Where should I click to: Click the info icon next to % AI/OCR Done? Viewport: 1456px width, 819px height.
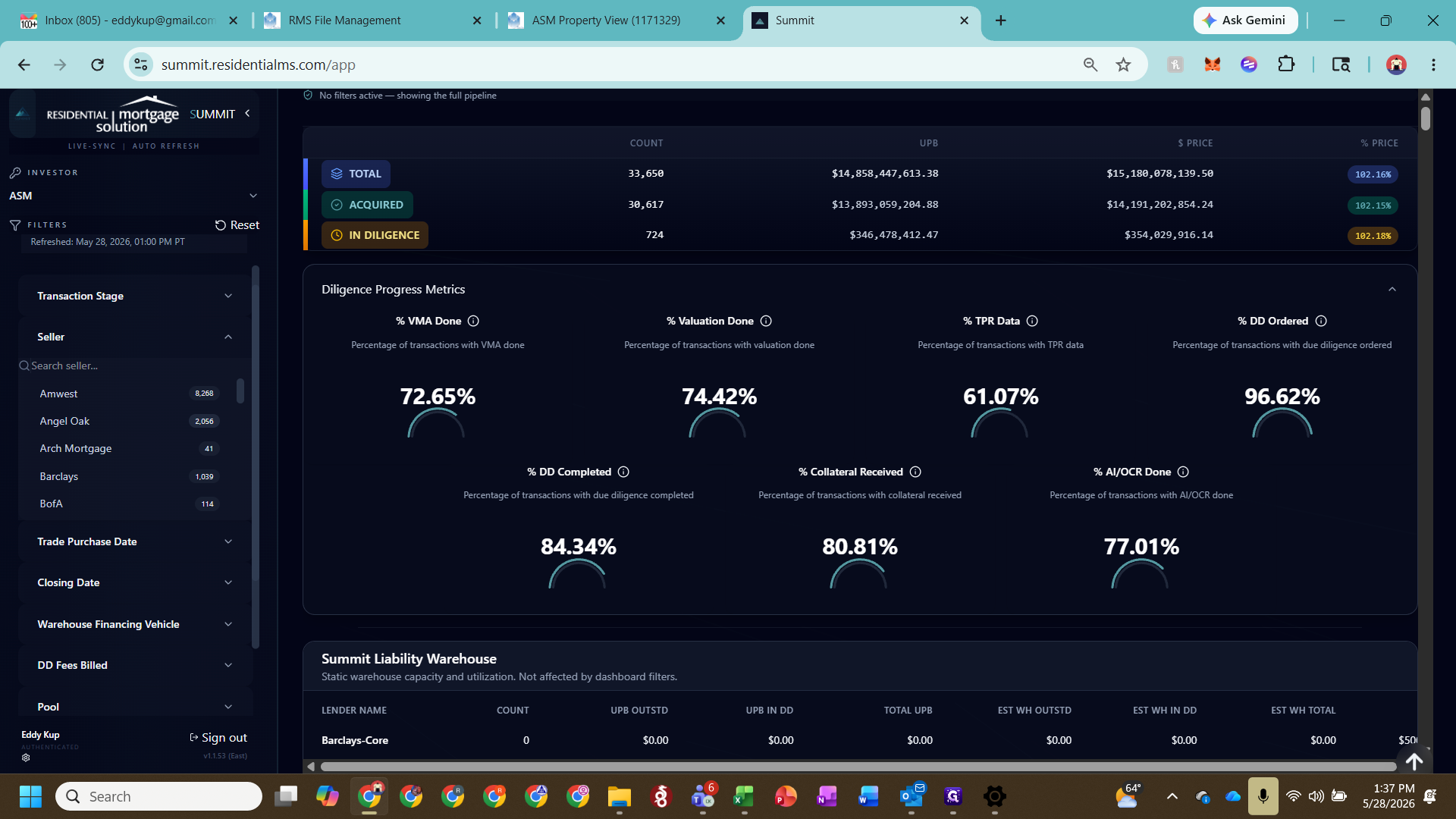pyautogui.click(x=1183, y=472)
